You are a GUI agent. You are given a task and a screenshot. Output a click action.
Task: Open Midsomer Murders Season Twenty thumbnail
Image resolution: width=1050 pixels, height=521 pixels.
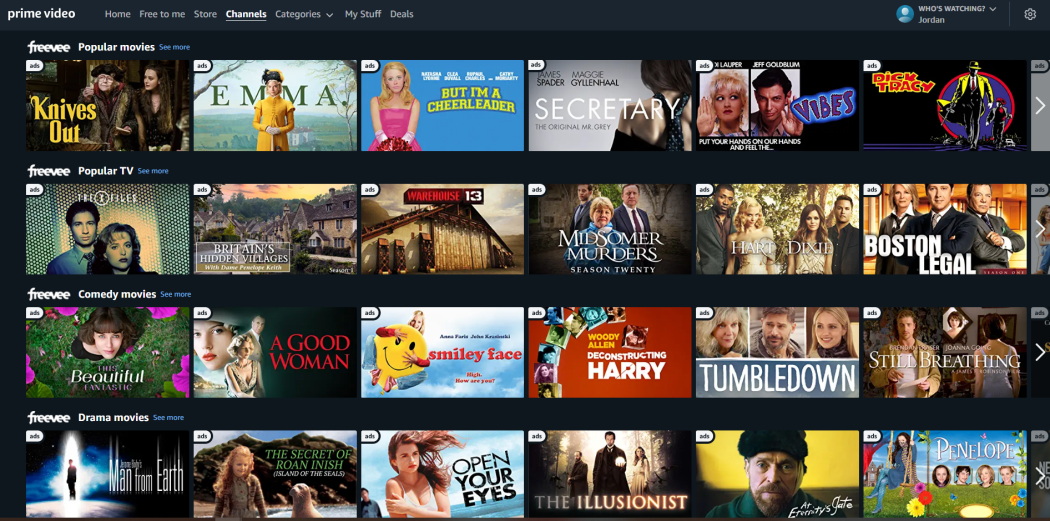tap(610, 229)
